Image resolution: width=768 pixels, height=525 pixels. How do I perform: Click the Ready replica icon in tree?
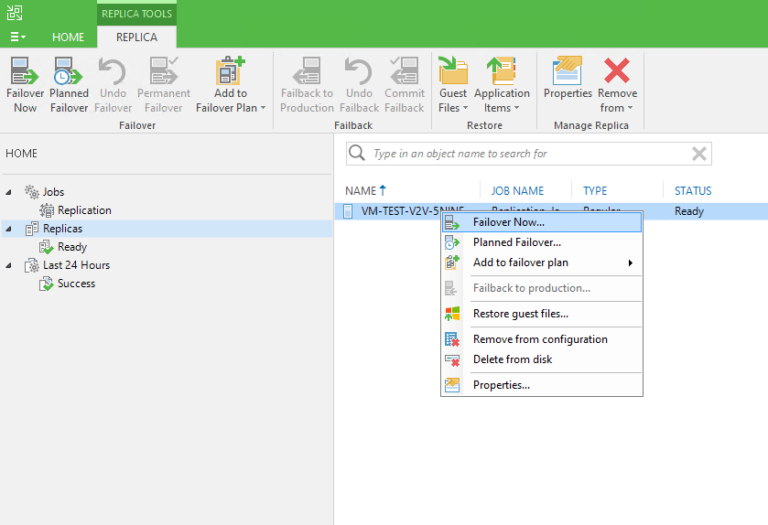(47, 247)
